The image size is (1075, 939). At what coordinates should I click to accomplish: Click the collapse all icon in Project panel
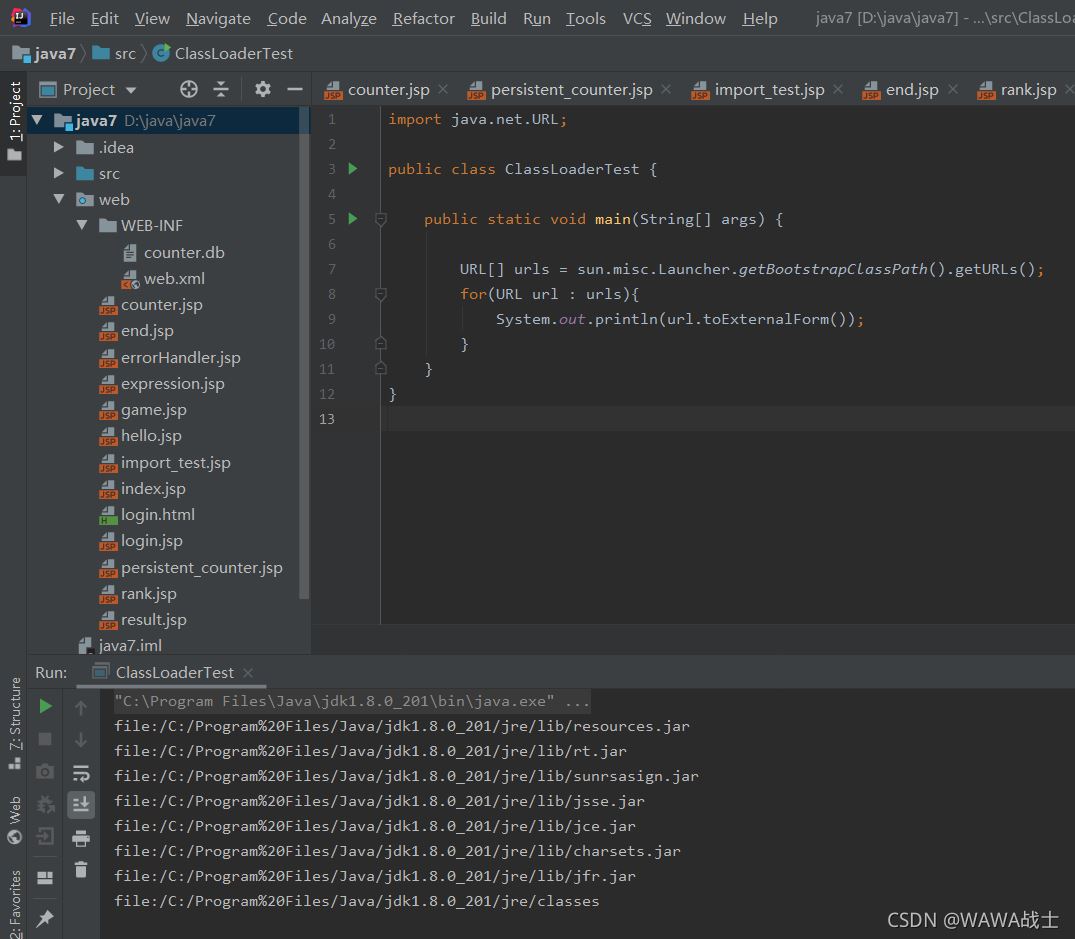(221, 90)
